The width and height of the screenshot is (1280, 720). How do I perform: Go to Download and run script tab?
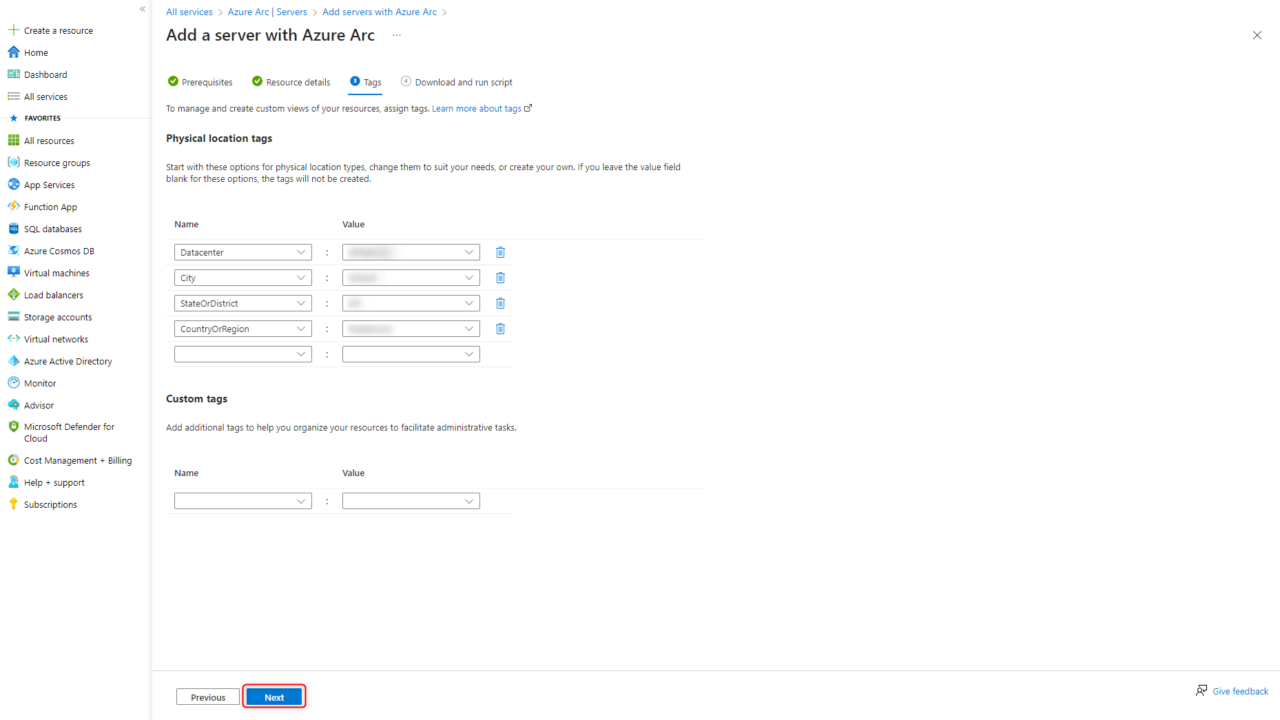click(x=456, y=82)
